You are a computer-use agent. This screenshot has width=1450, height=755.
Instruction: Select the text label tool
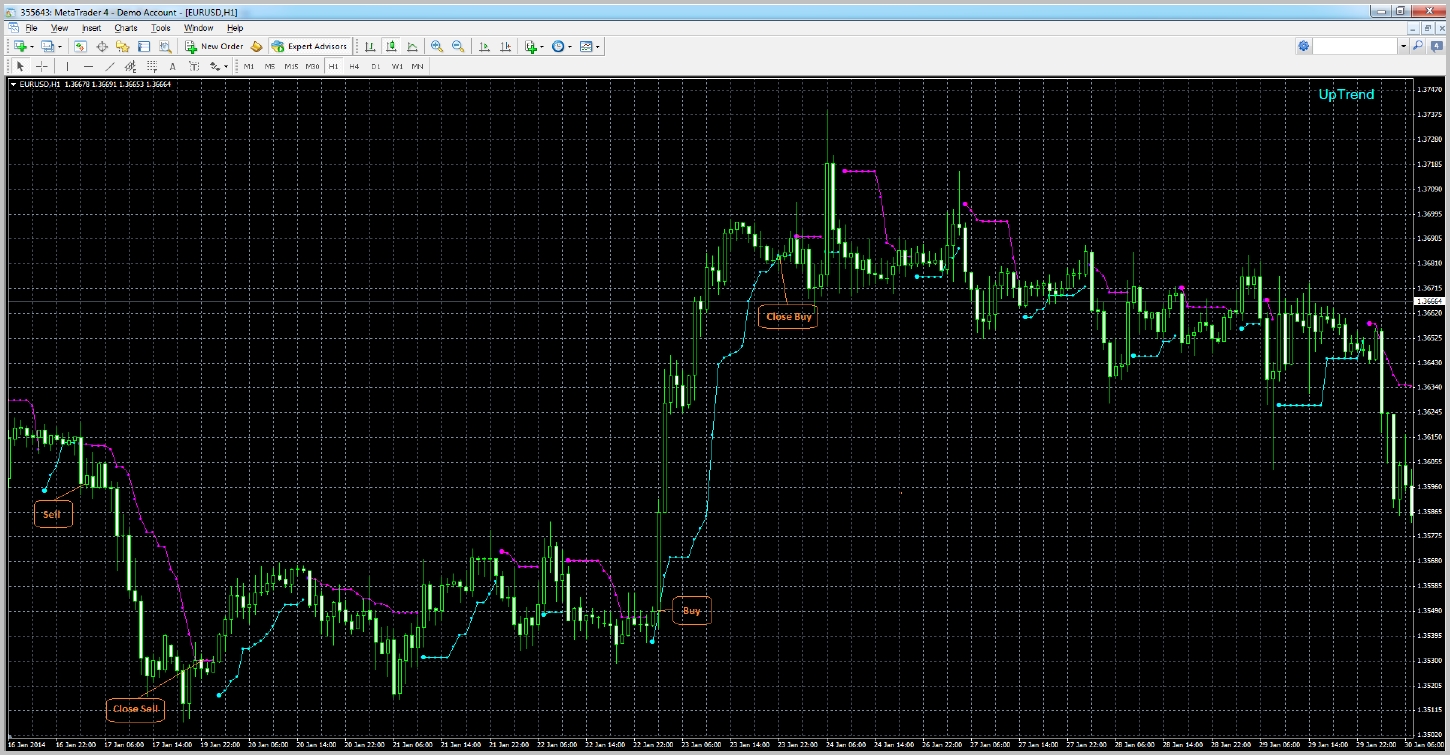pyautogui.click(x=194, y=66)
